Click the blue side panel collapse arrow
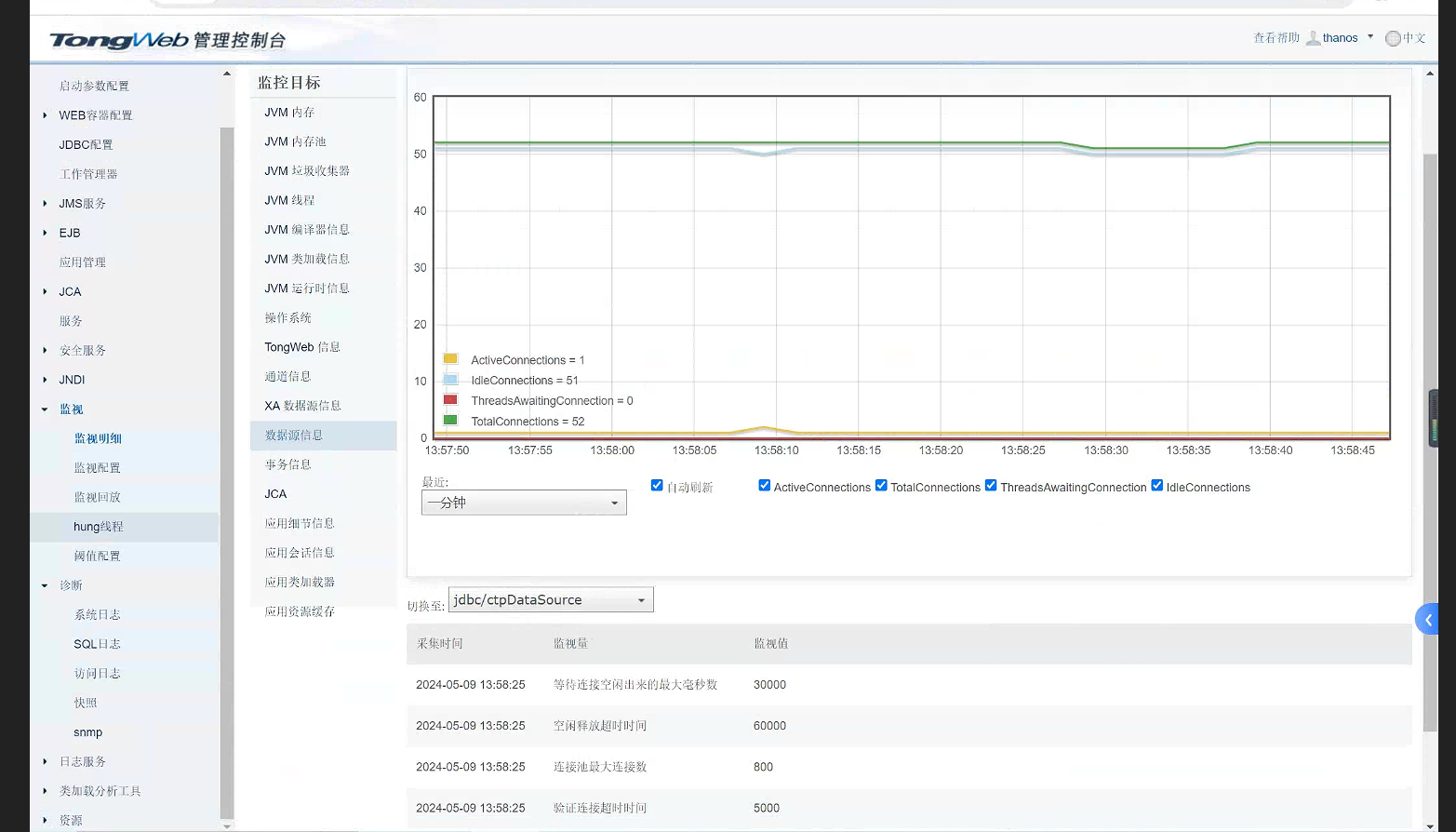This screenshot has height=832, width=1456. pos(1427,620)
